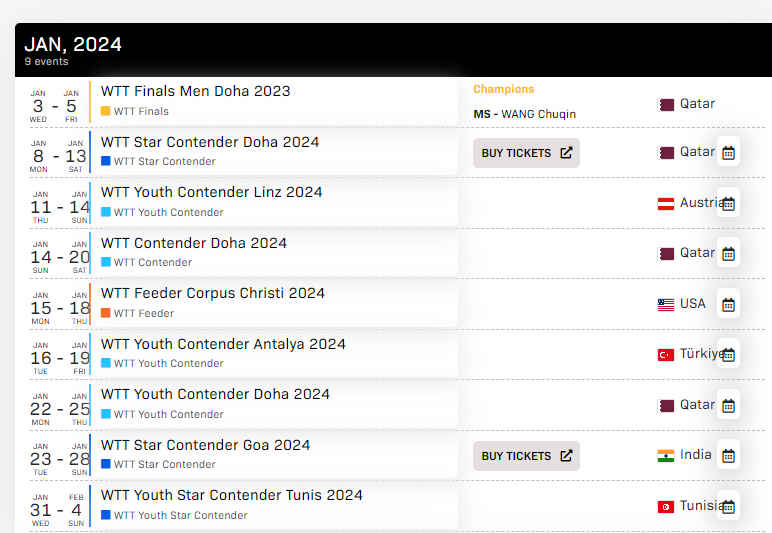
Task: Click calendar icon for Tunis Tunisia event
Action: point(728,506)
